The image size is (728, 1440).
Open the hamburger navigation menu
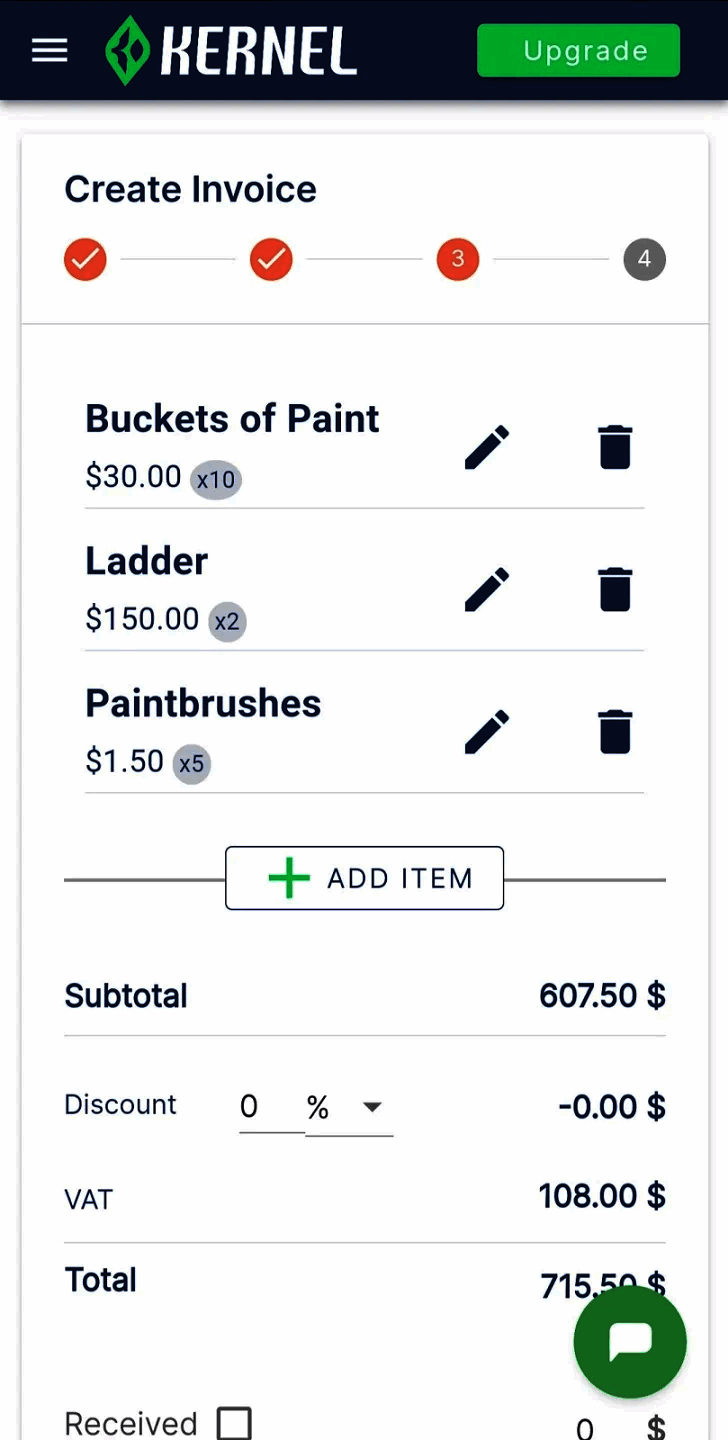49,51
